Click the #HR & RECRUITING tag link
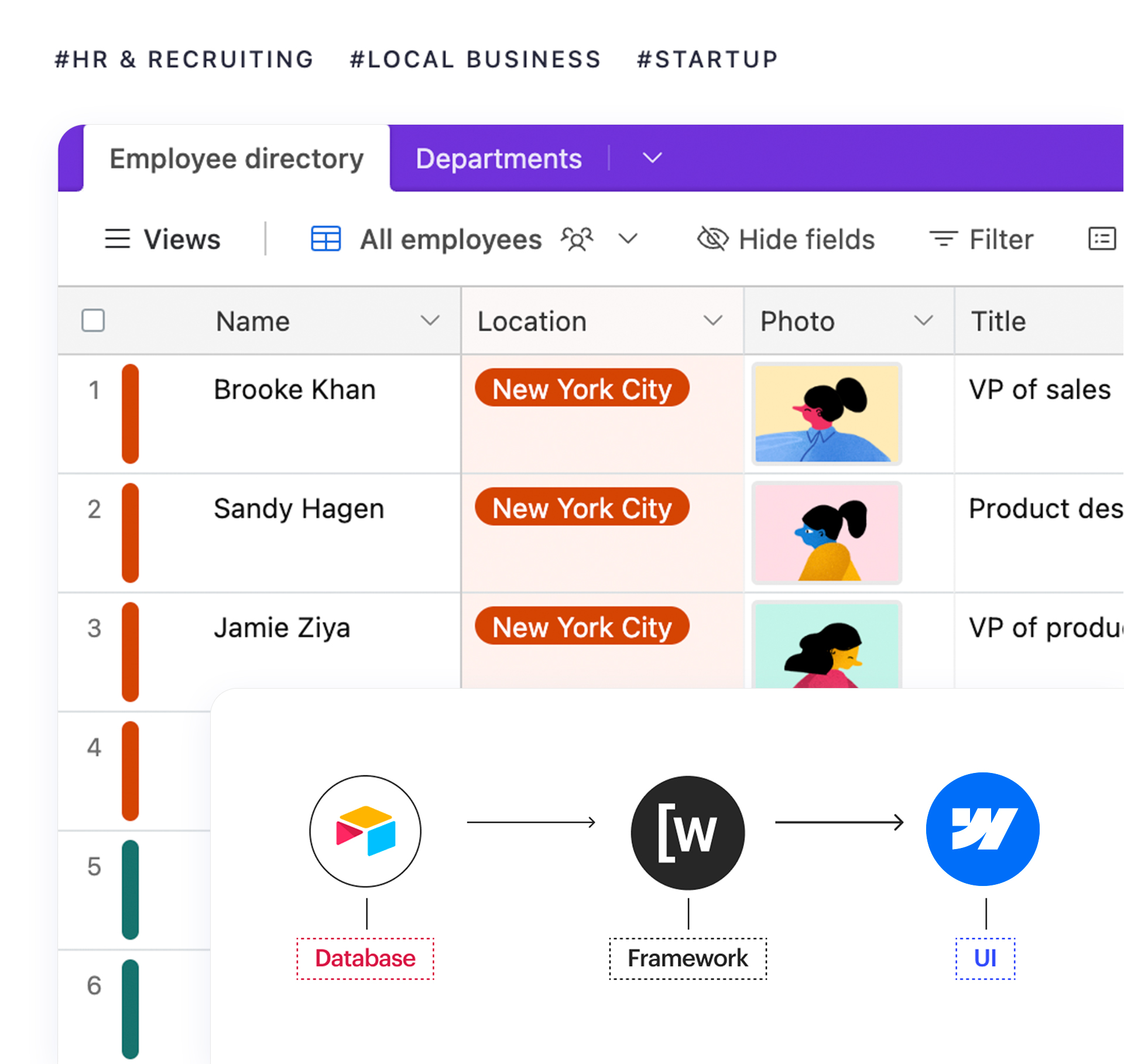The image size is (1124, 1064). (x=184, y=59)
